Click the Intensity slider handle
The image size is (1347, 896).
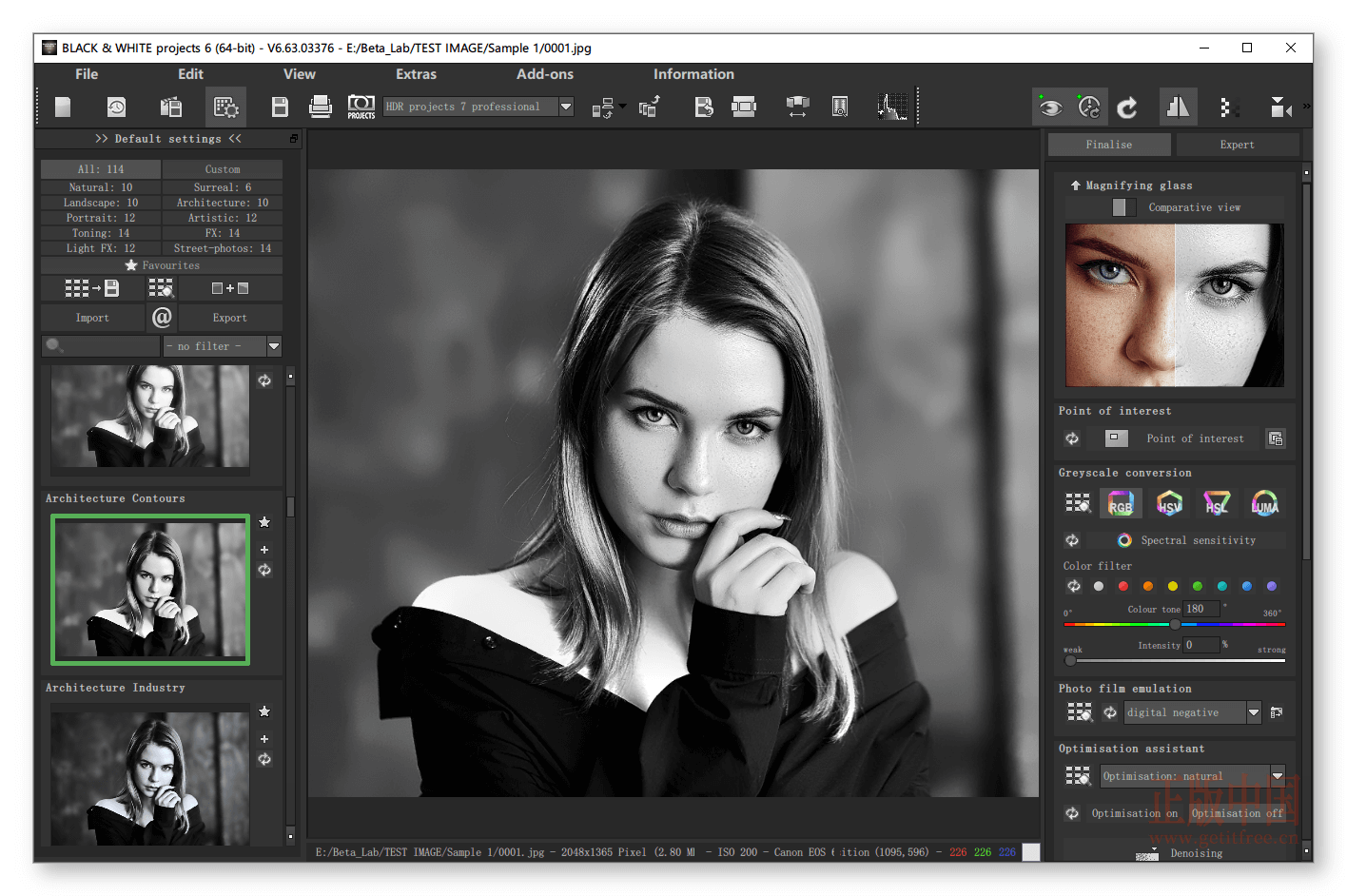tap(1070, 660)
